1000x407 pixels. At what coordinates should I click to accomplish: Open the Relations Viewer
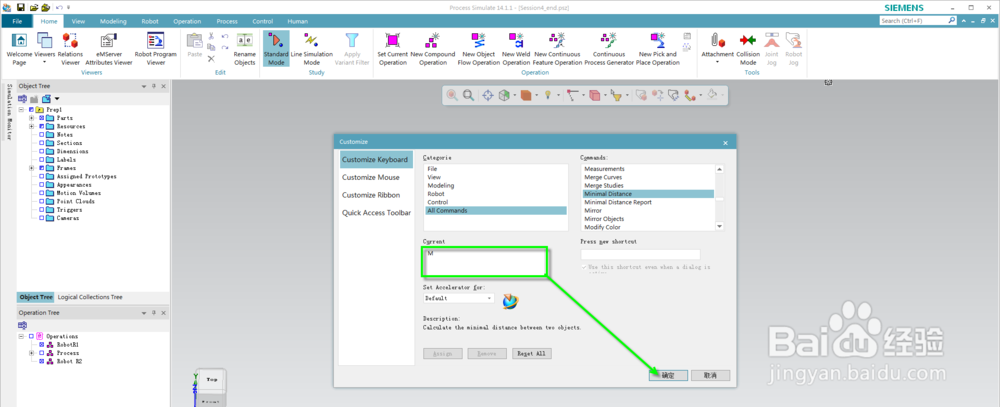pyautogui.click(x=70, y=48)
